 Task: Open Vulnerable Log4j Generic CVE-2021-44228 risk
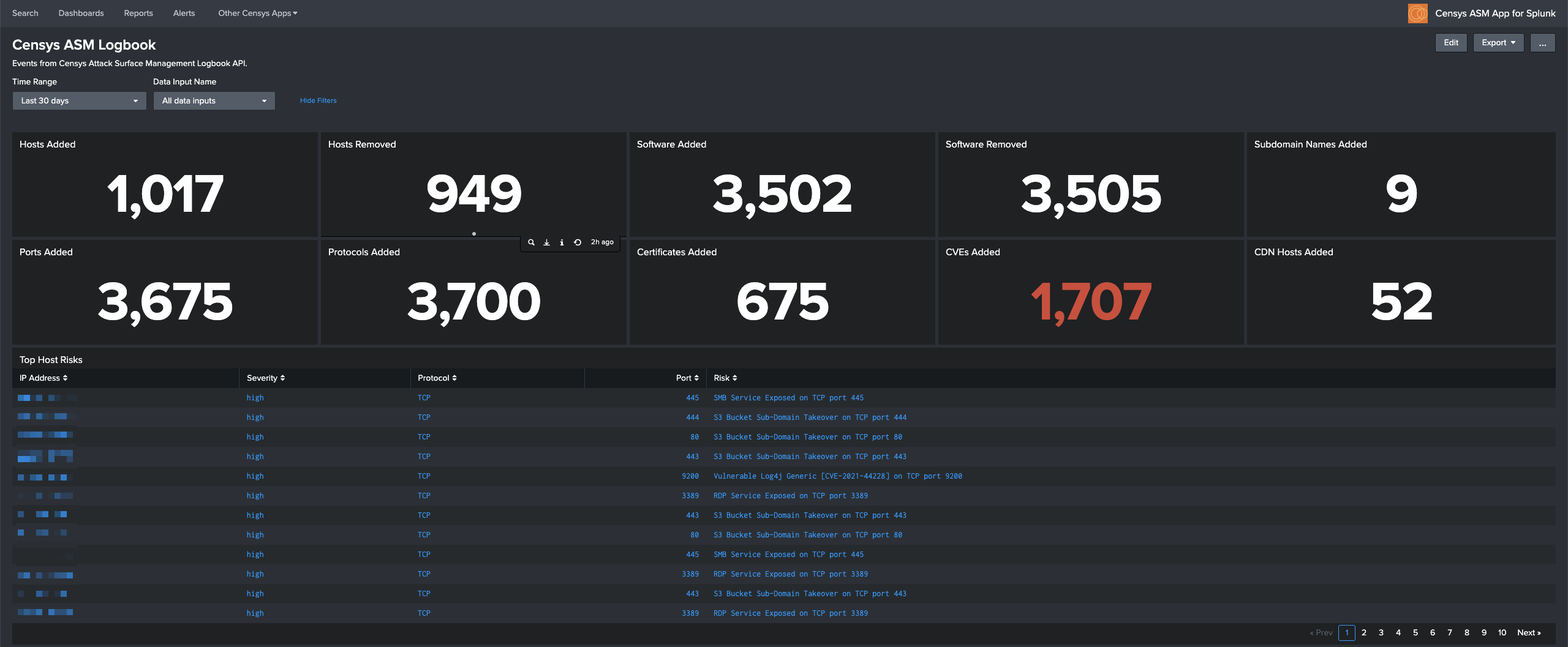[837, 476]
